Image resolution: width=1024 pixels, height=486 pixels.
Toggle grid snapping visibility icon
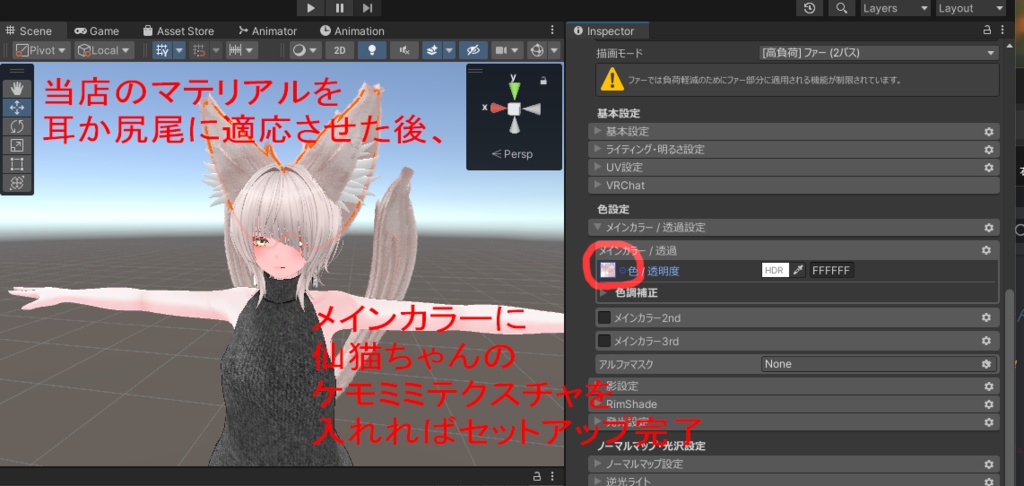[x=162, y=50]
